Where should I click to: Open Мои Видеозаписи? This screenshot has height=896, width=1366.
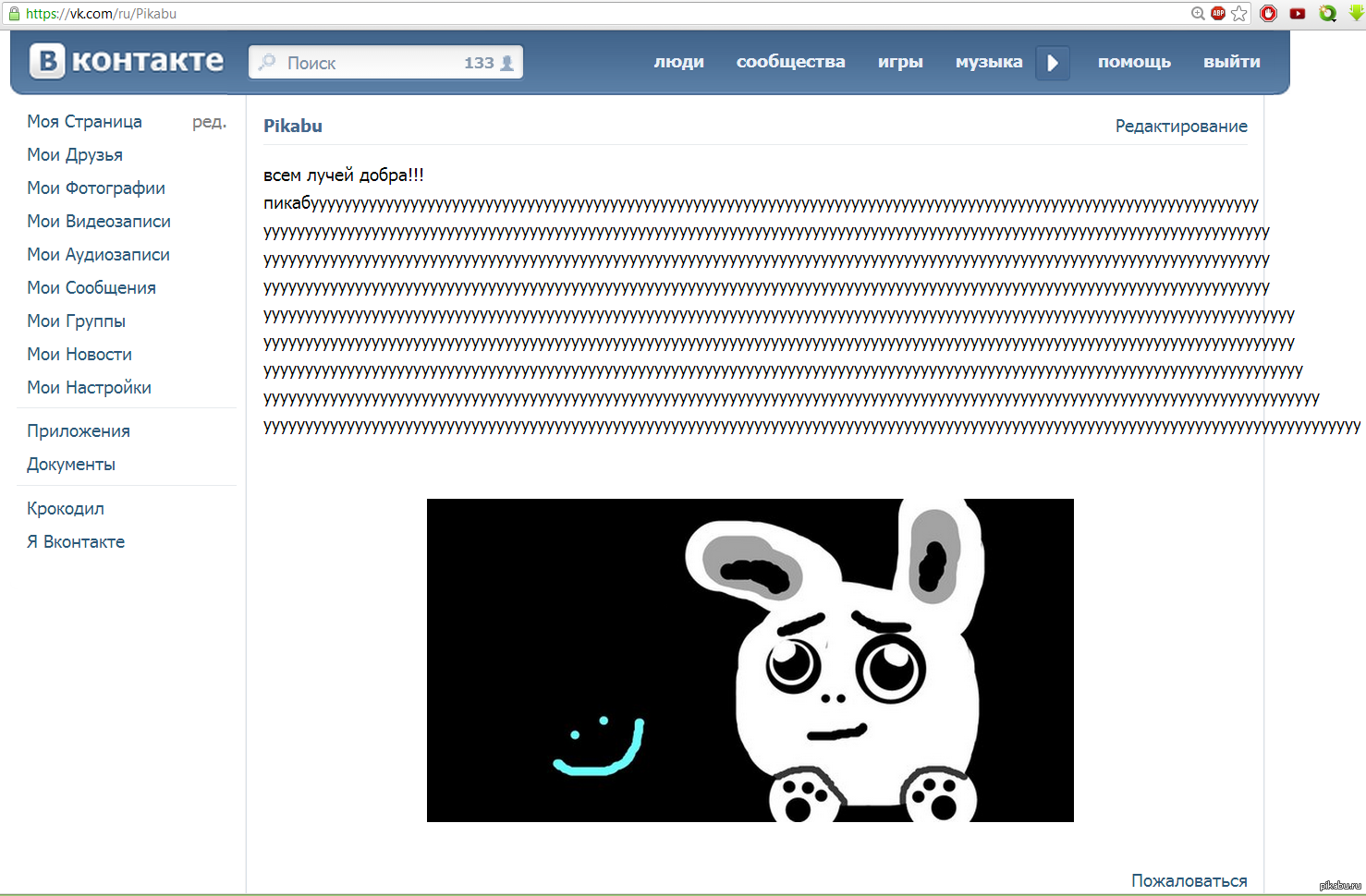click(99, 222)
